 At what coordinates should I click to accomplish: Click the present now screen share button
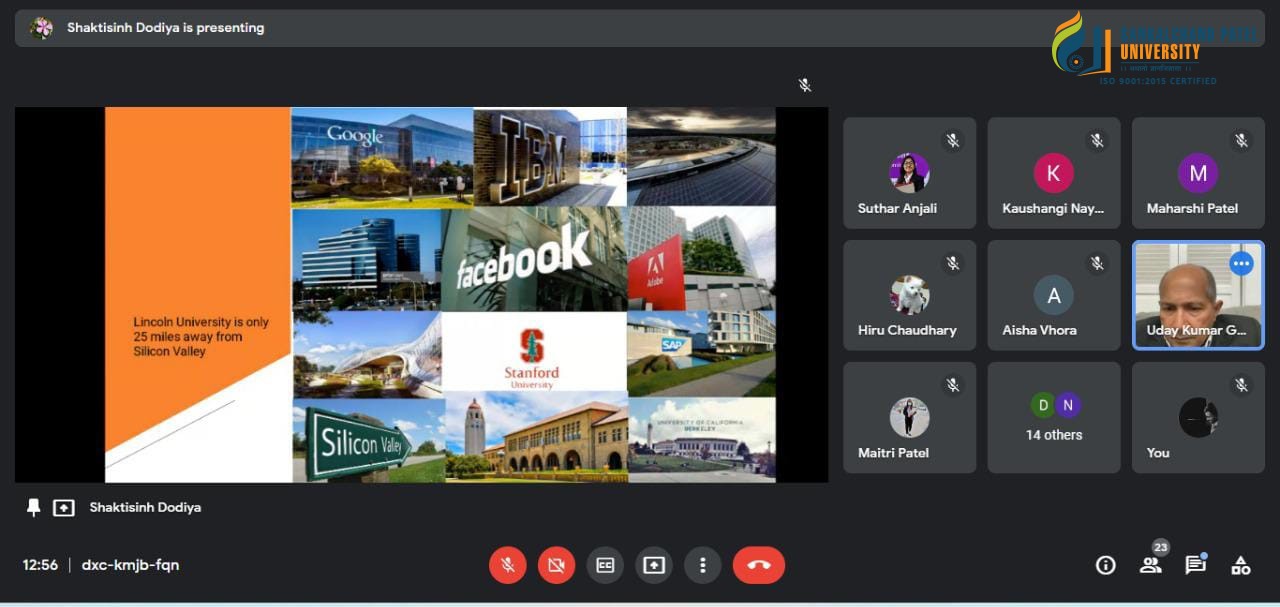click(654, 565)
